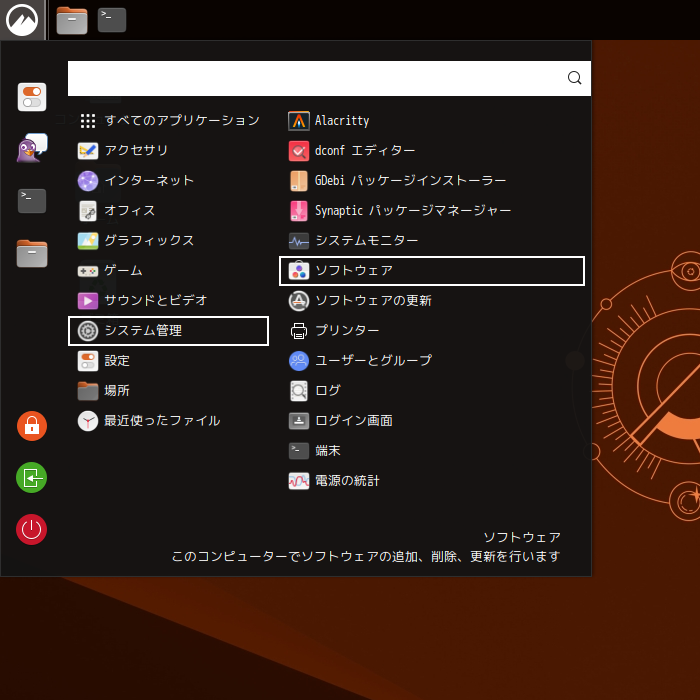
Task: Open ソフトウェアの更新
Action: coord(432,300)
